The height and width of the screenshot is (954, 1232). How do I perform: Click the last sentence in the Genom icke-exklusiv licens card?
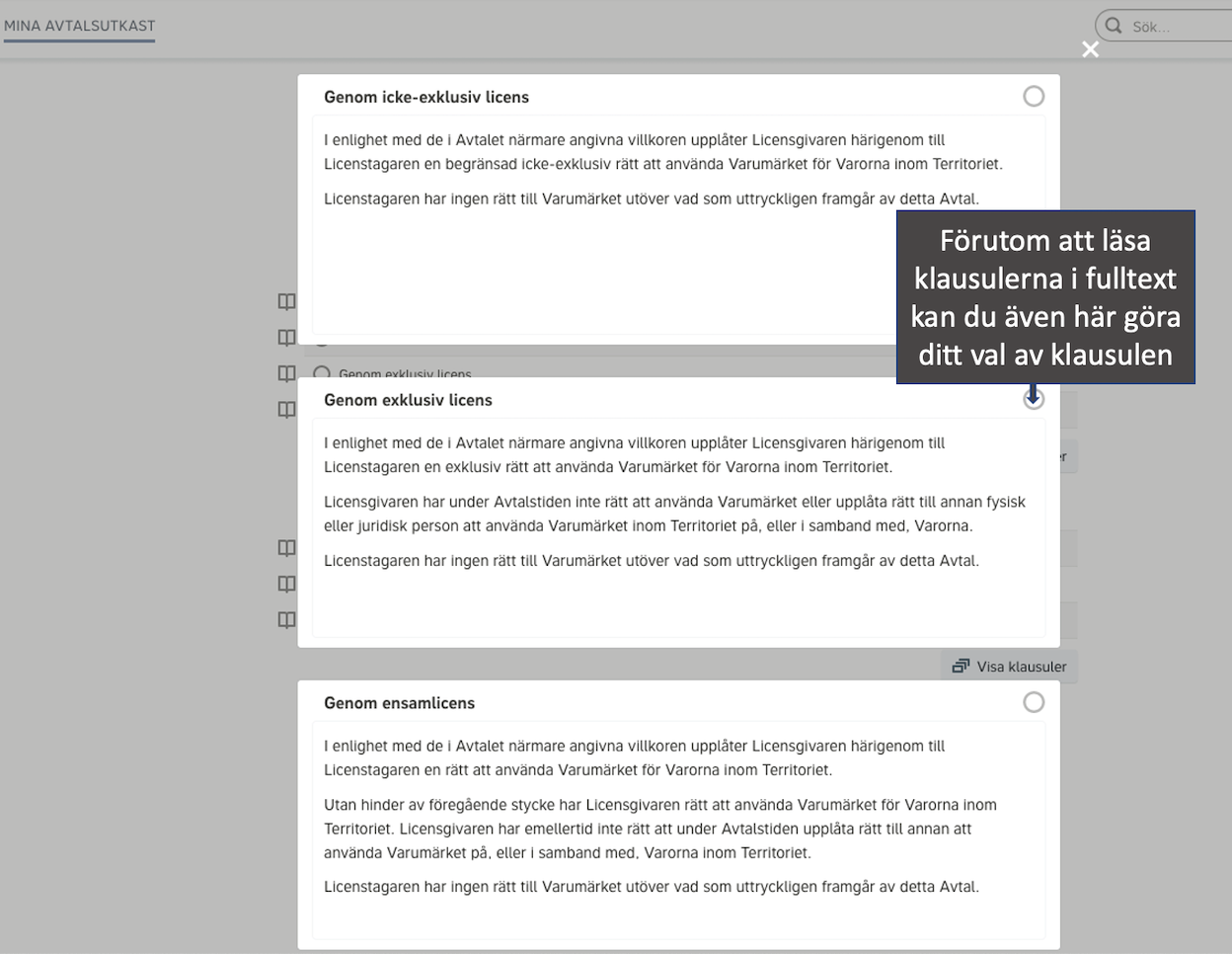tap(652, 199)
